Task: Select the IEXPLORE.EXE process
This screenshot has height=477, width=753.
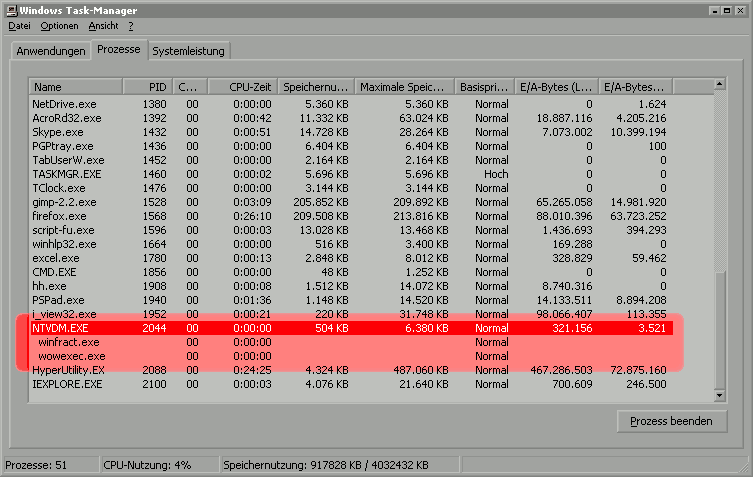Action: point(351,384)
